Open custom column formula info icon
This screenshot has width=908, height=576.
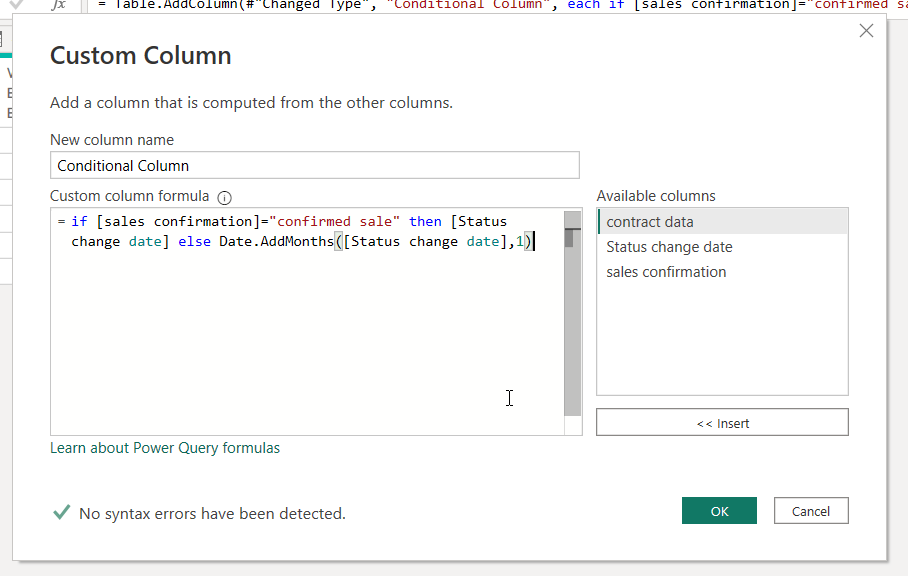click(224, 198)
